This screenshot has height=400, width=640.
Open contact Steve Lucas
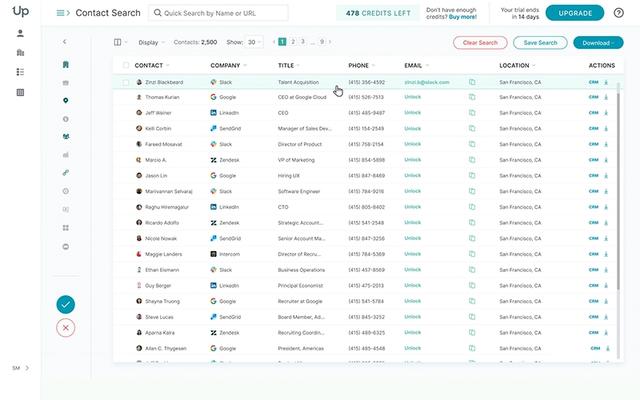(159, 317)
